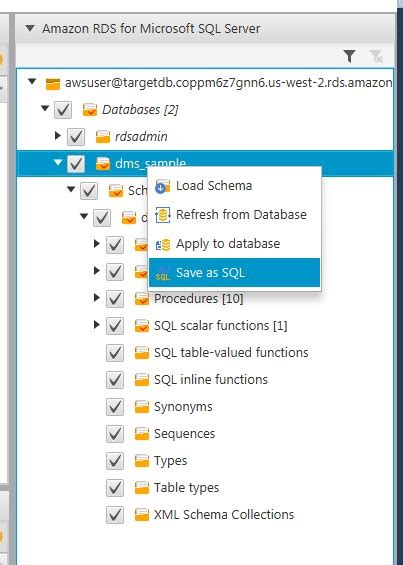403x565 pixels.
Task: Uncheck the dms_sample checkbox
Action: point(76,164)
